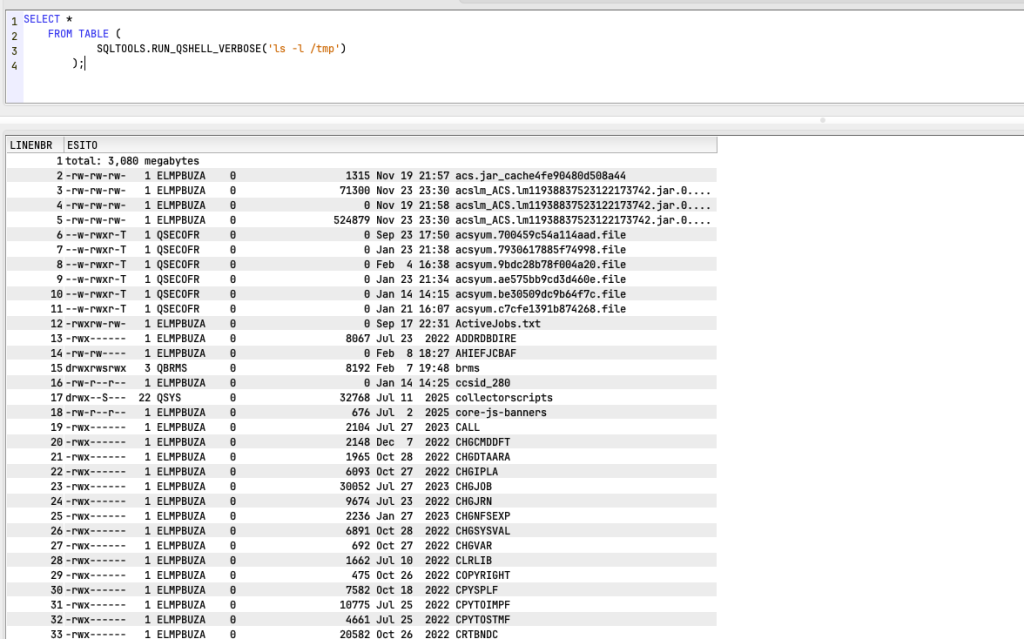Click the LINENBR column header

pyautogui.click(x=33, y=145)
